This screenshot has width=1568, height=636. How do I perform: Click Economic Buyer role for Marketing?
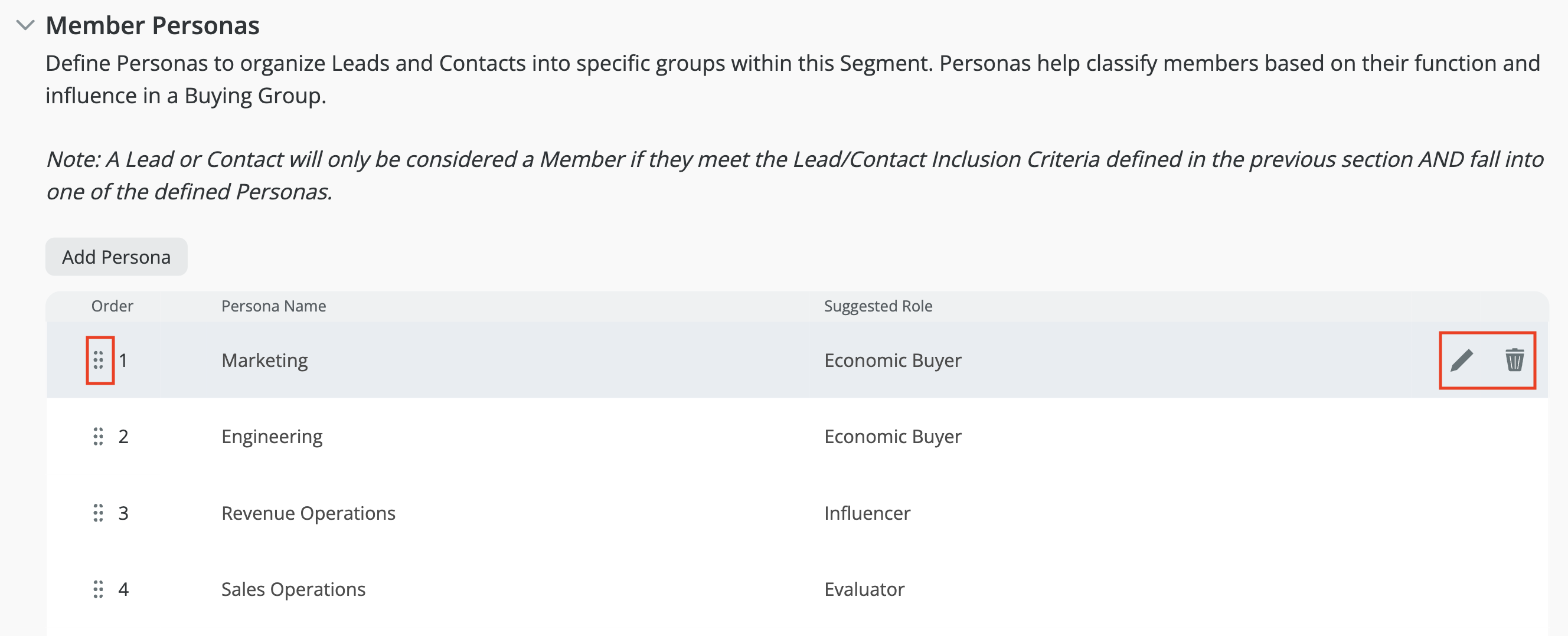pyautogui.click(x=893, y=360)
